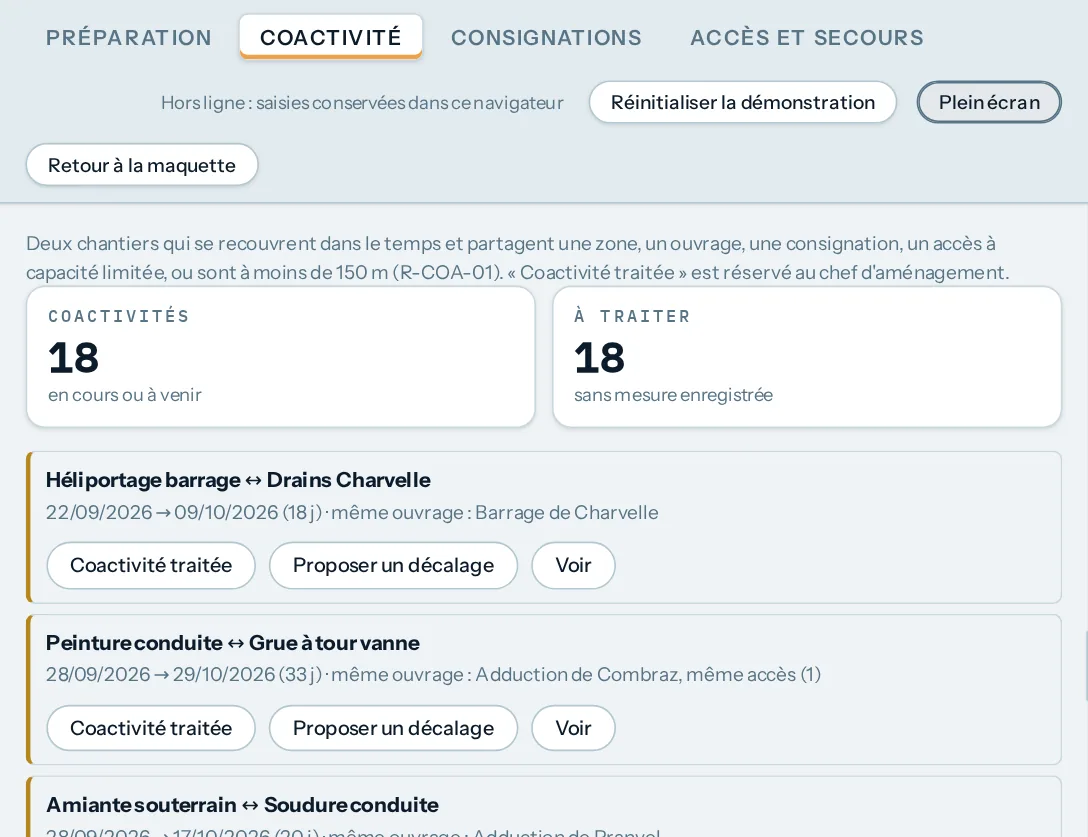Image resolution: width=1088 pixels, height=837 pixels.
Task: Select the Peinture conduite ↔ Grue à tour vanne title
Action: [x=232, y=643]
